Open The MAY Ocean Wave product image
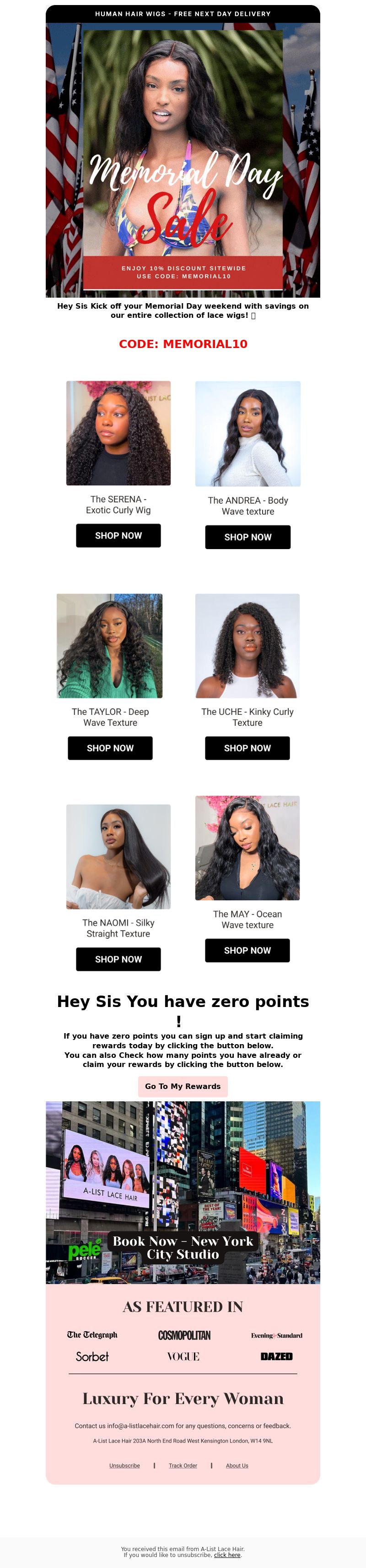Viewport: 366px width, 1568px height. 248,847
